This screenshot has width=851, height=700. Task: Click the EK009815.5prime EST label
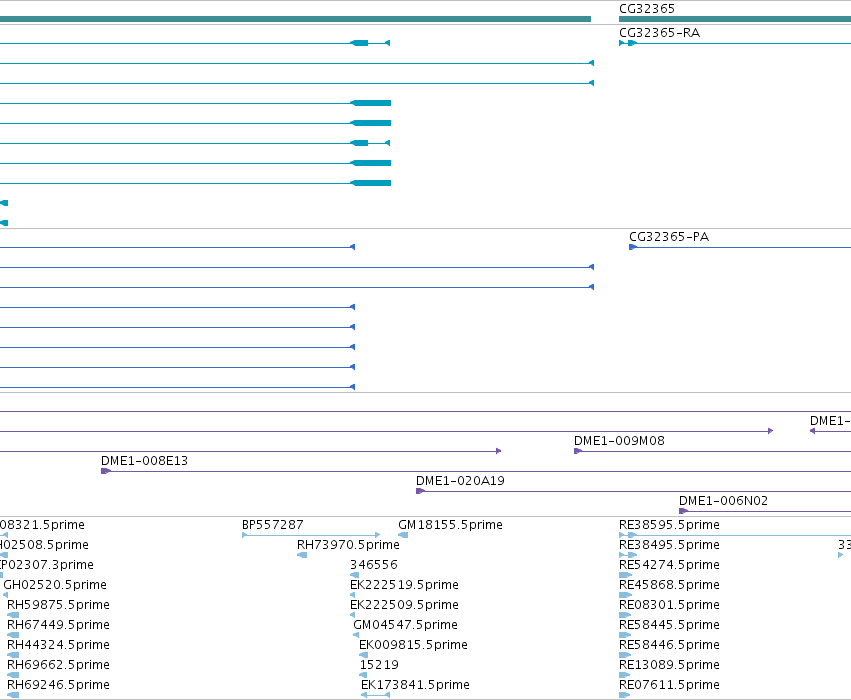coord(414,645)
